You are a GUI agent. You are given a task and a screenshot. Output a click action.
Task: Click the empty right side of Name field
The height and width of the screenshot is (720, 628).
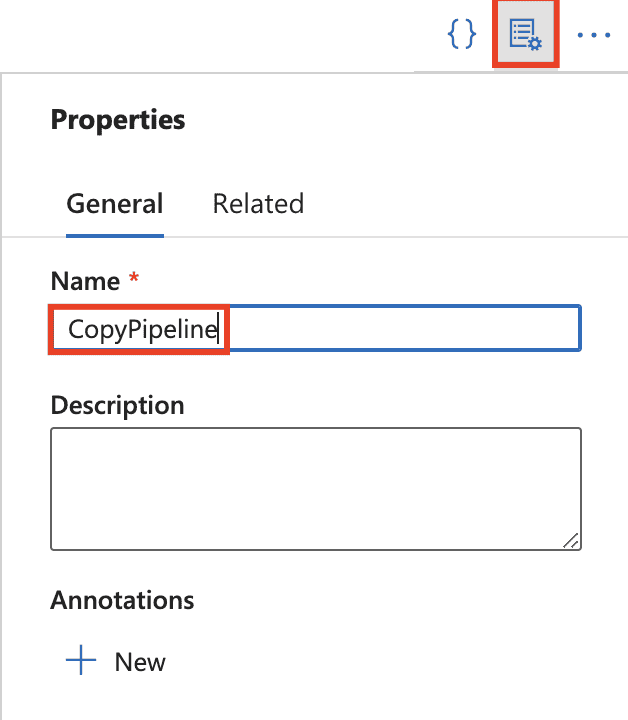(x=400, y=329)
